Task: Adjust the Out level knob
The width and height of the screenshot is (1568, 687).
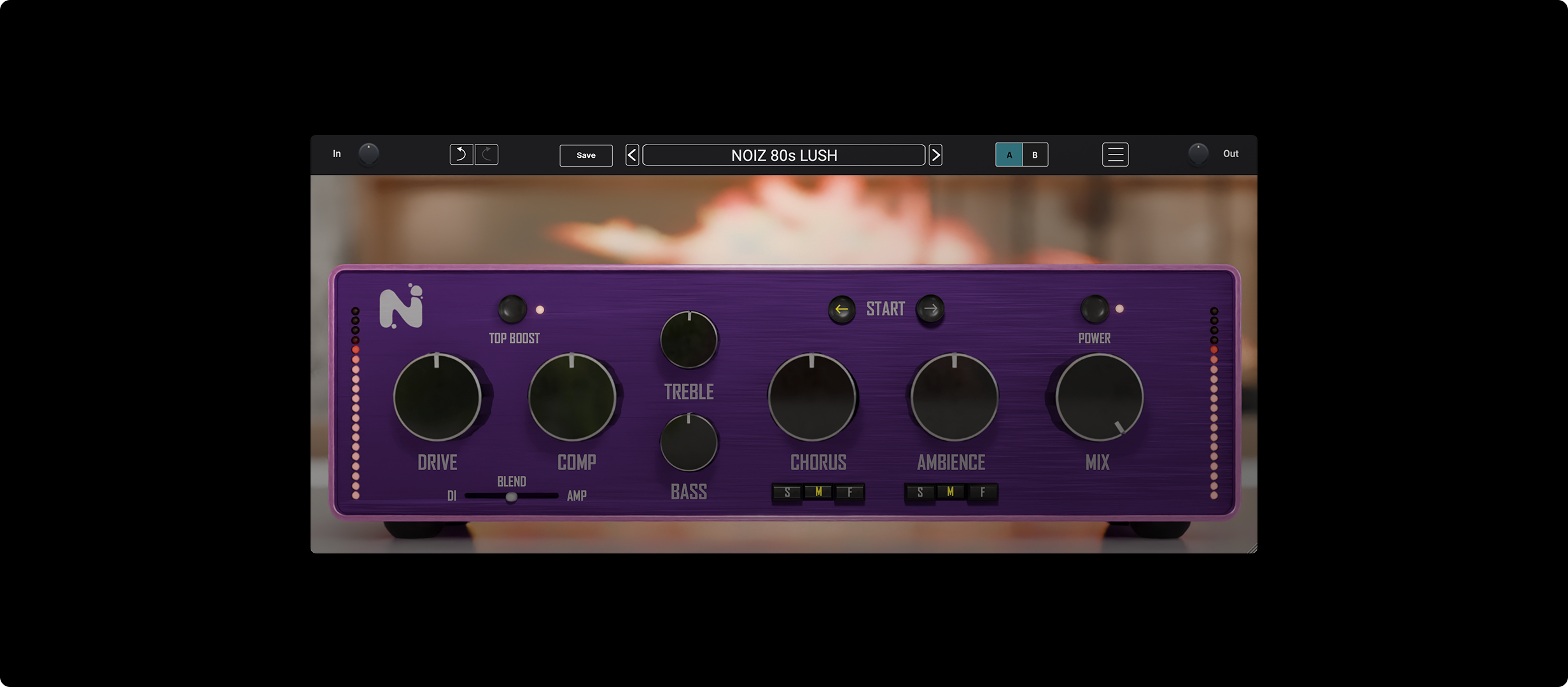Action: click(x=1199, y=153)
